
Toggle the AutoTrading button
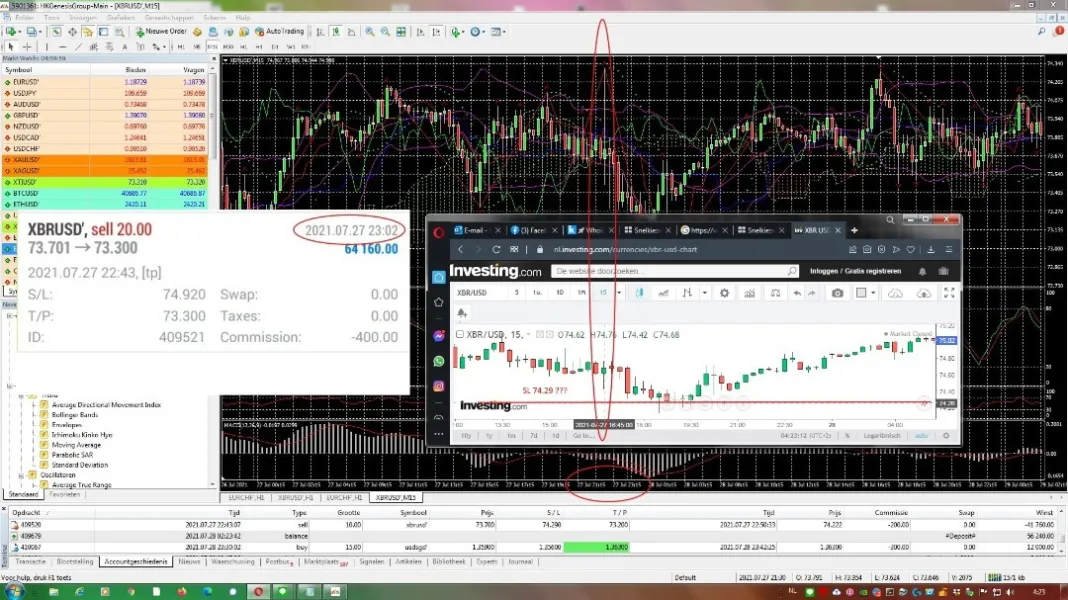[x=279, y=31]
